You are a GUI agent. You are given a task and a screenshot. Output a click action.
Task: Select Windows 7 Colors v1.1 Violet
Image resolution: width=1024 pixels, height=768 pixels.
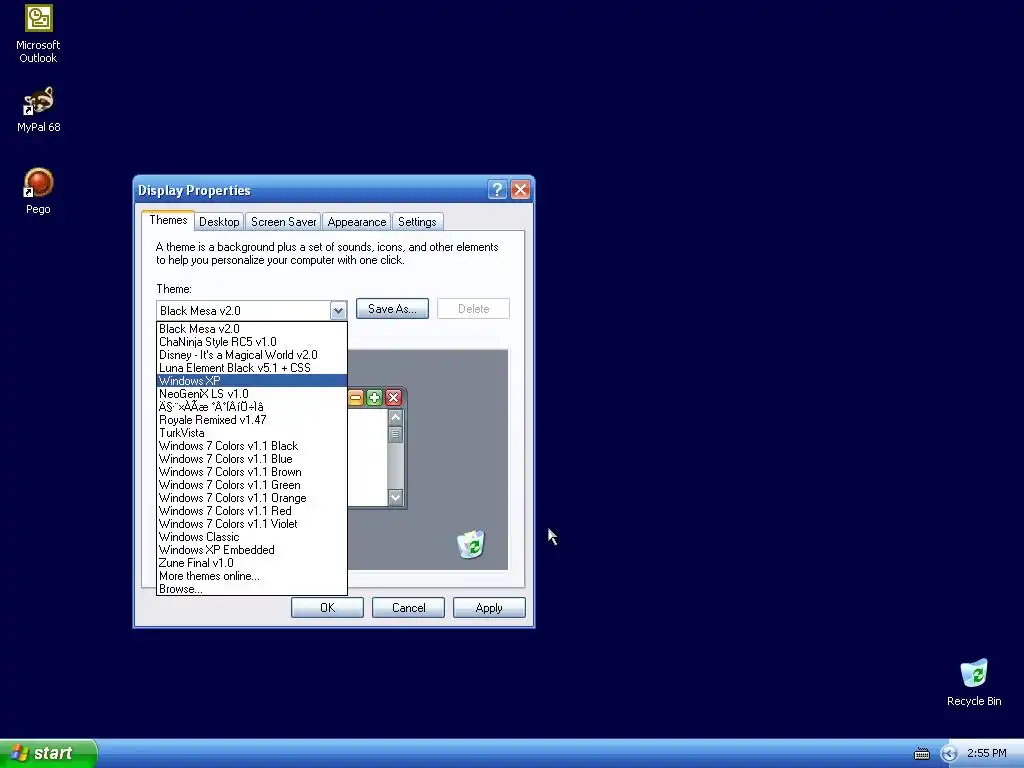tap(251, 524)
